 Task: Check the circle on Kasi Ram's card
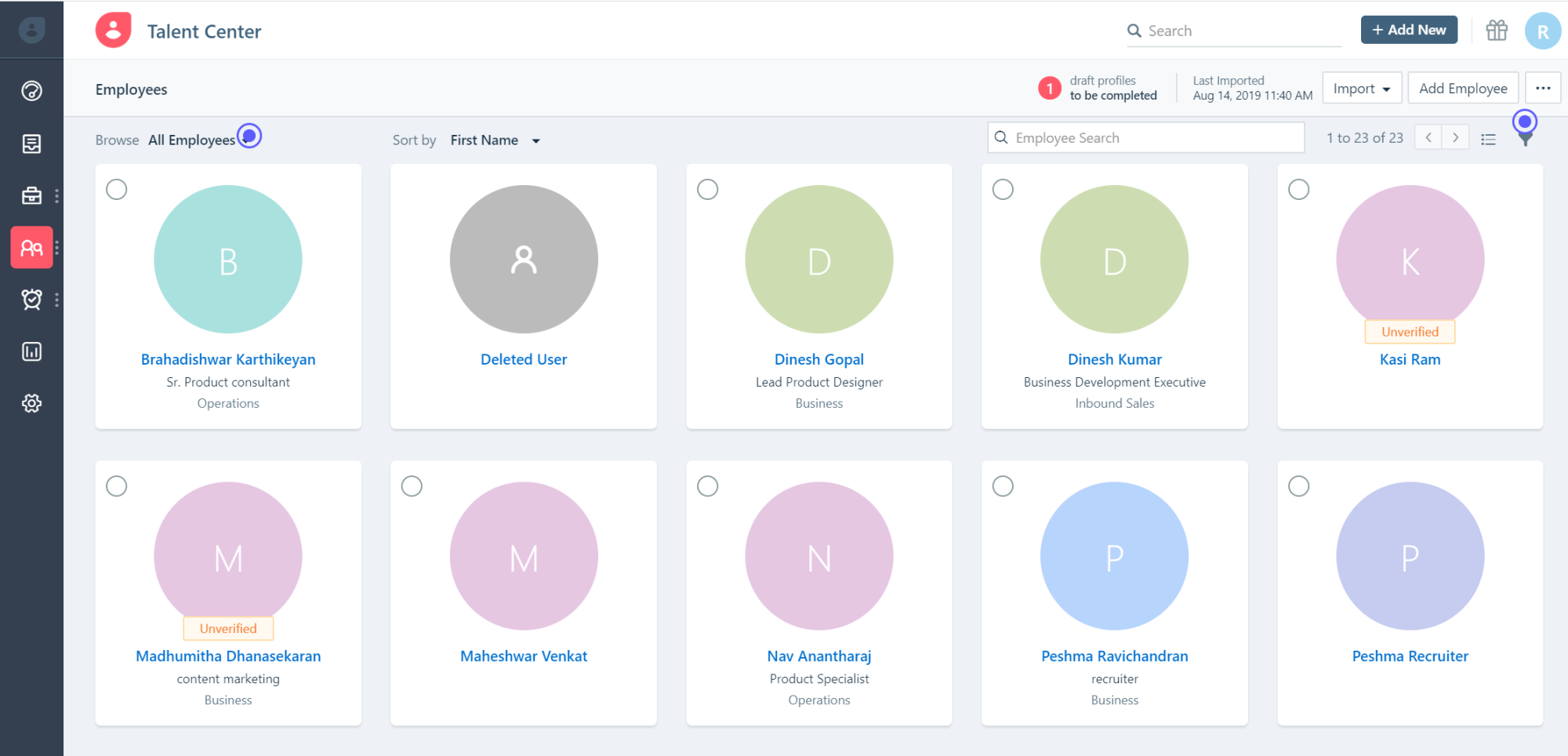[1299, 189]
